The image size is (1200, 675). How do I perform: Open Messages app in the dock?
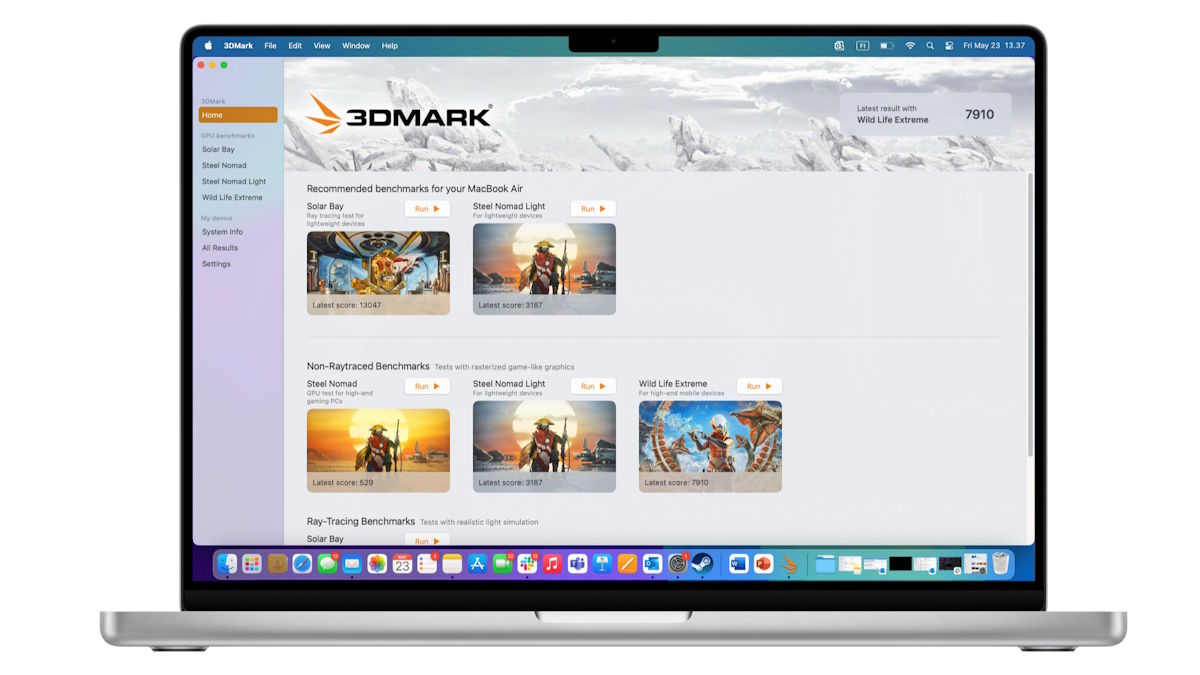coord(327,564)
